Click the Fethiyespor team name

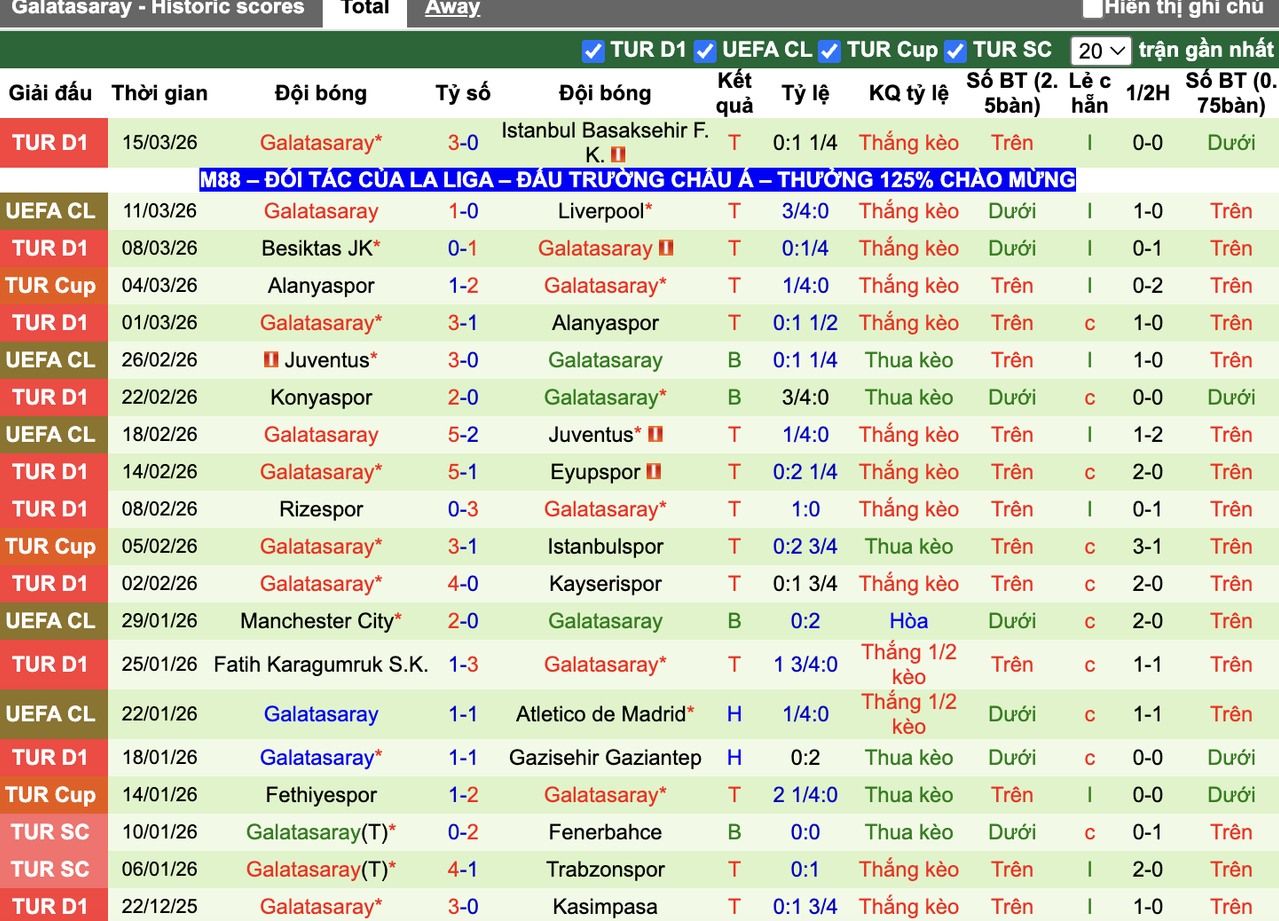(321, 795)
